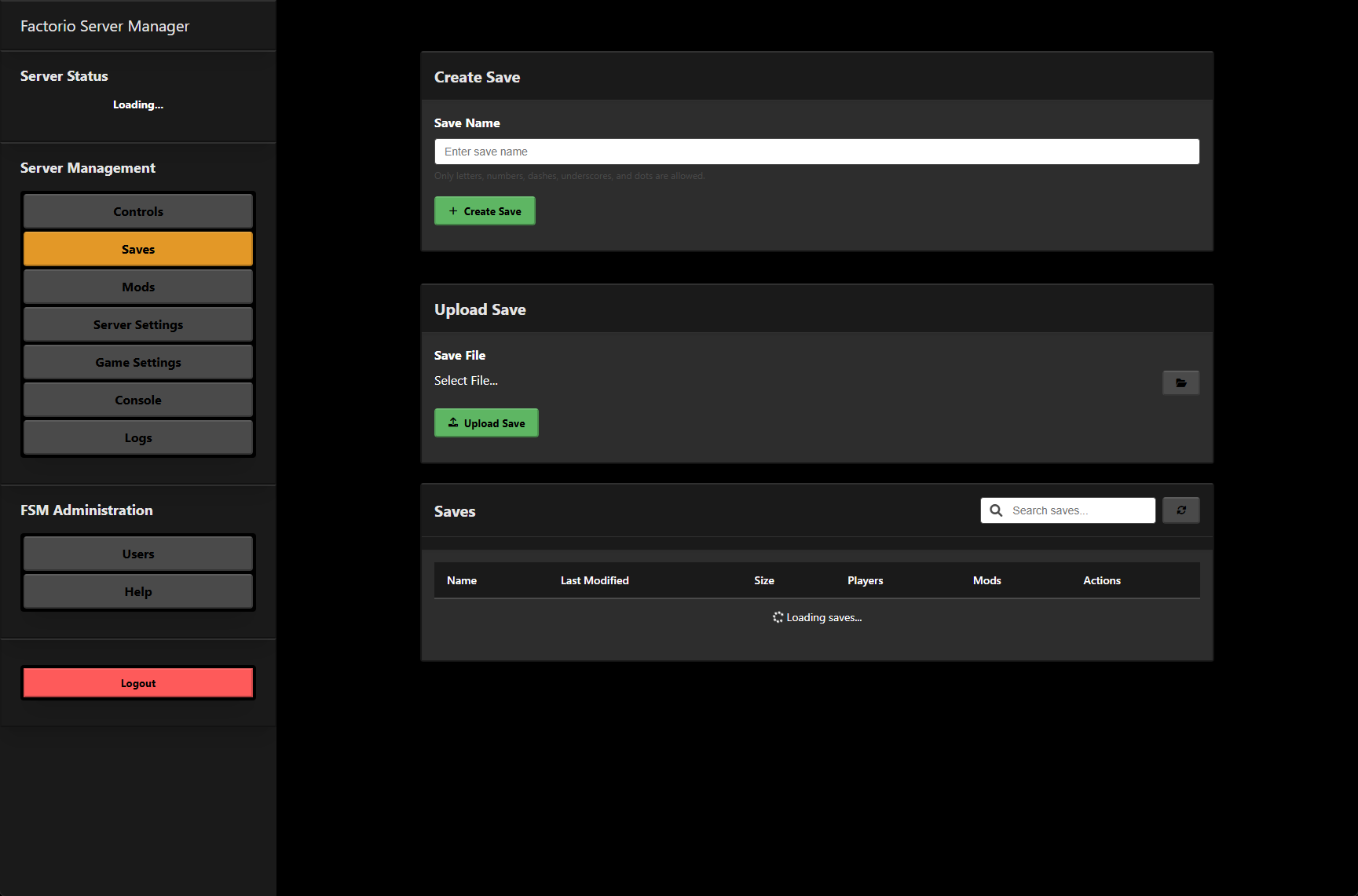Screen dimensions: 1358x896
Task: Click the Actions column header
Action: click(1102, 580)
